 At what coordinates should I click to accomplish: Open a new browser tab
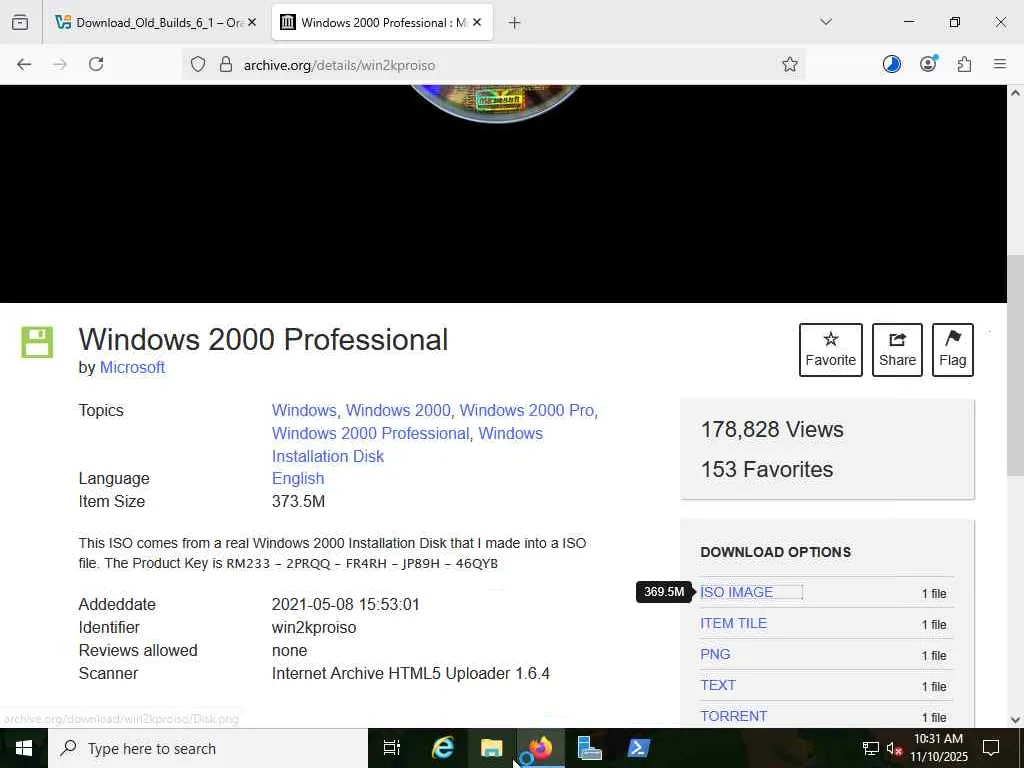(x=515, y=23)
